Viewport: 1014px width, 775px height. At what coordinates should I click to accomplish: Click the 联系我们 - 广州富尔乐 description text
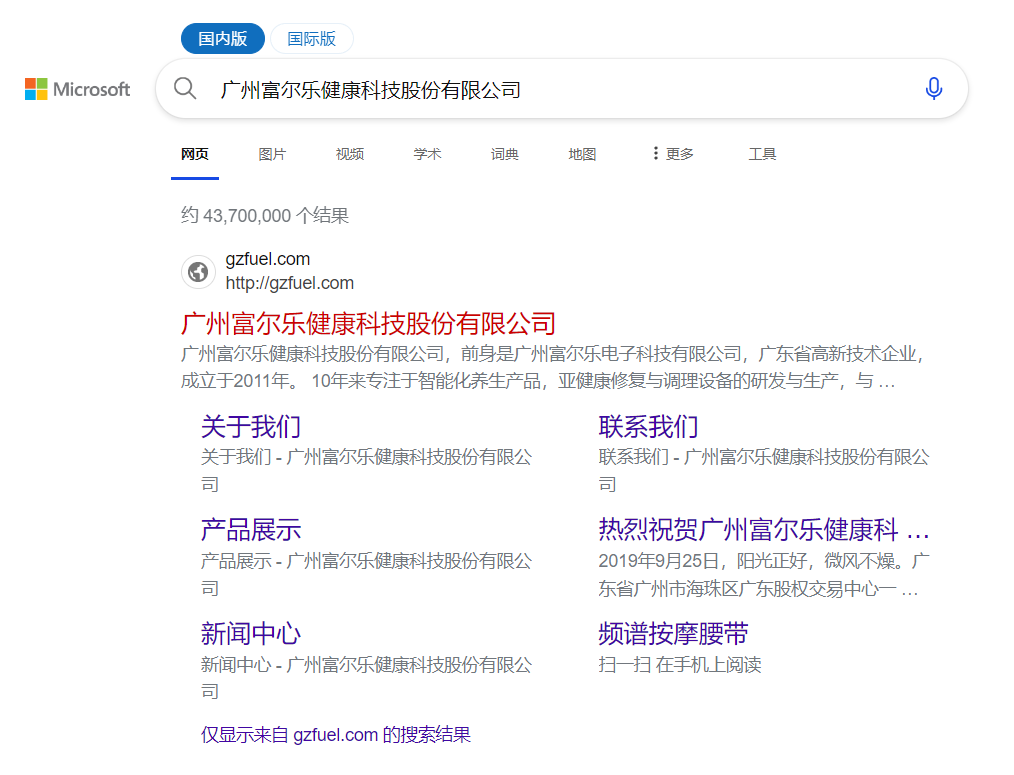click(764, 470)
